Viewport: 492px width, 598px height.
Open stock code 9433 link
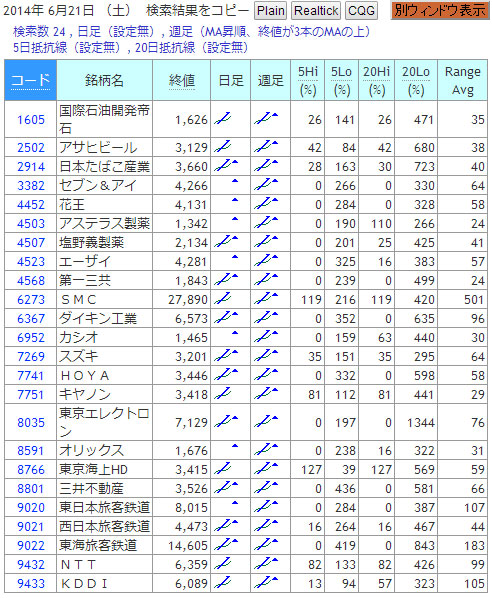pyautogui.click(x=31, y=584)
